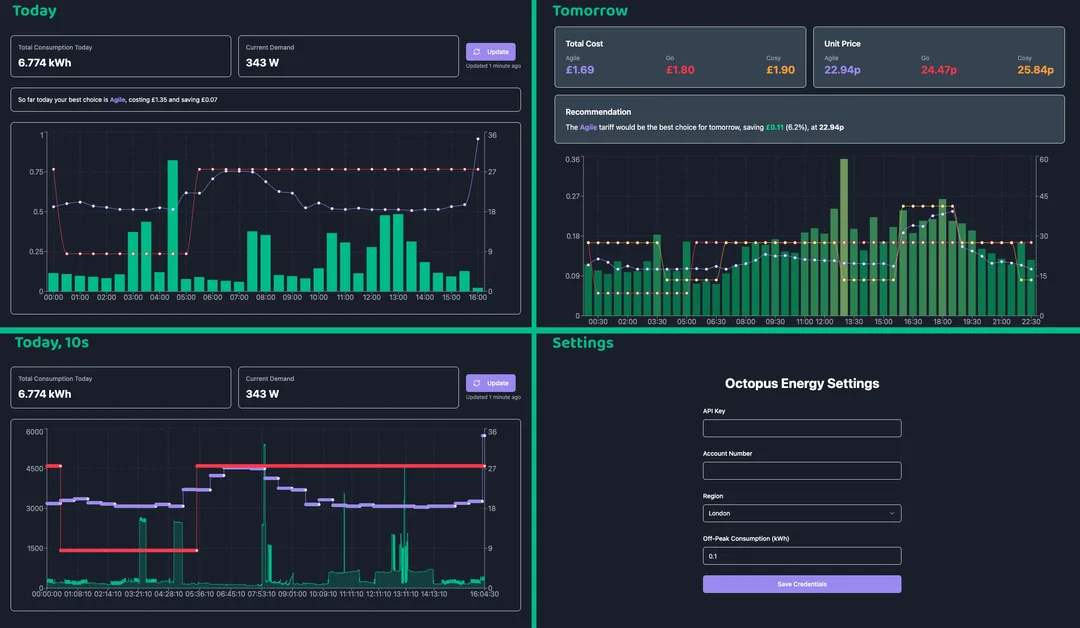Click the Unit Price card title
Image resolution: width=1080 pixels, height=628 pixels.
(842, 43)
